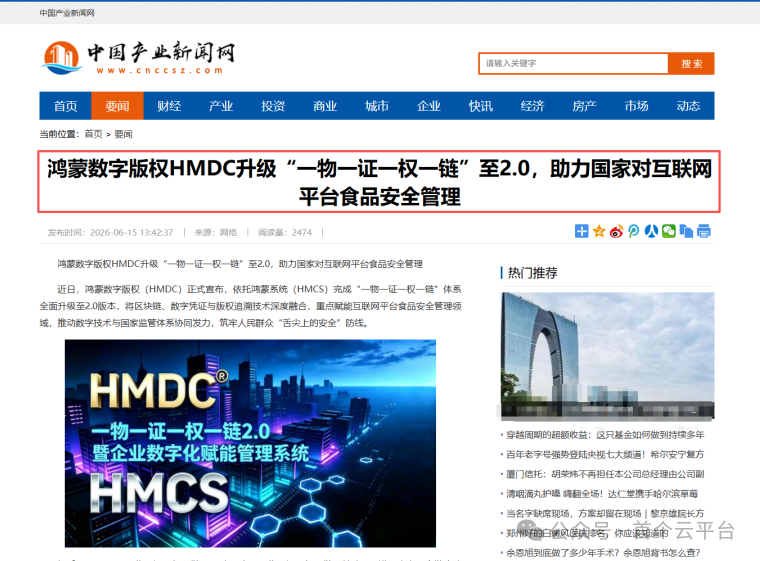
Task: Click the 来源: 网络 source text
Action: click(x=216, y=233)
